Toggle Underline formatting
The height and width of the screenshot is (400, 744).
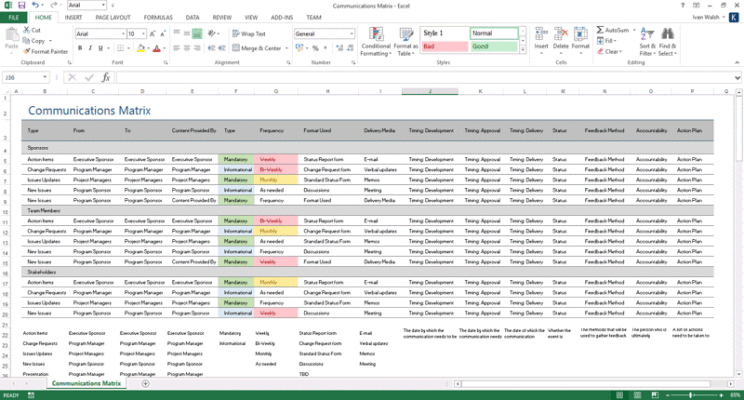tap(100, 48)
